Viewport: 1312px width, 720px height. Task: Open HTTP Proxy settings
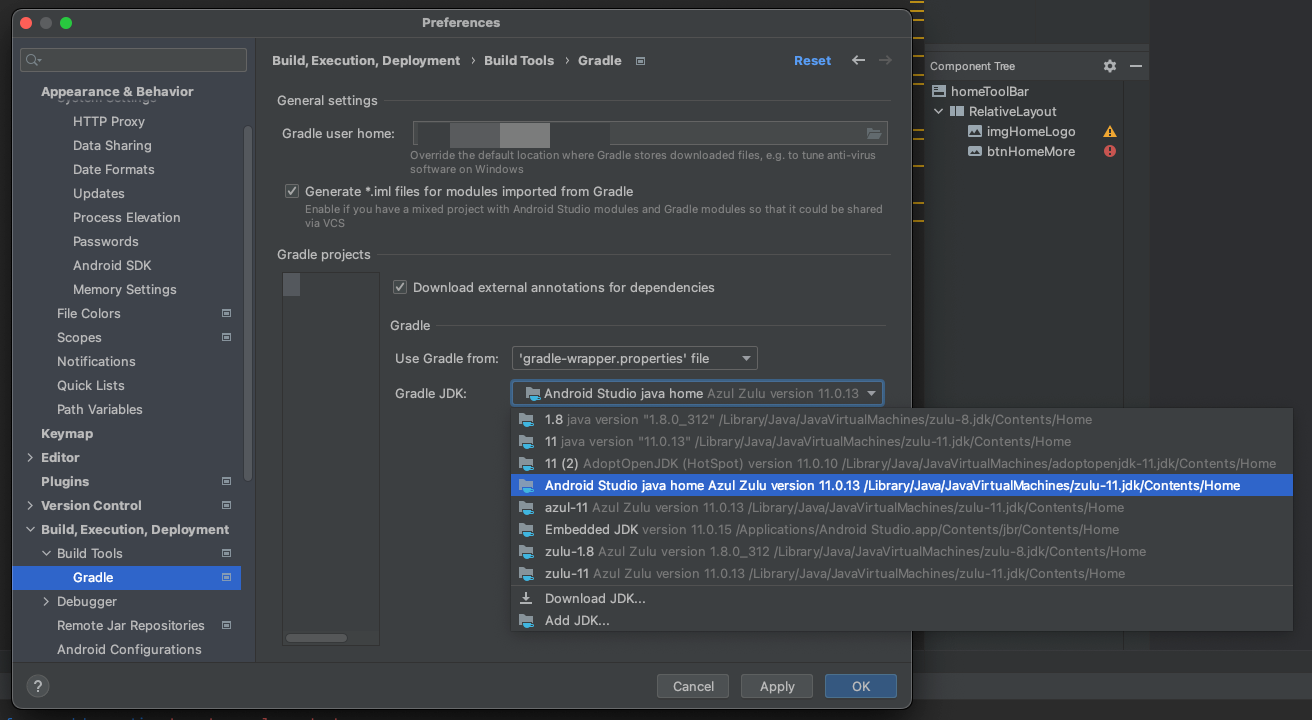click(109, 122)
